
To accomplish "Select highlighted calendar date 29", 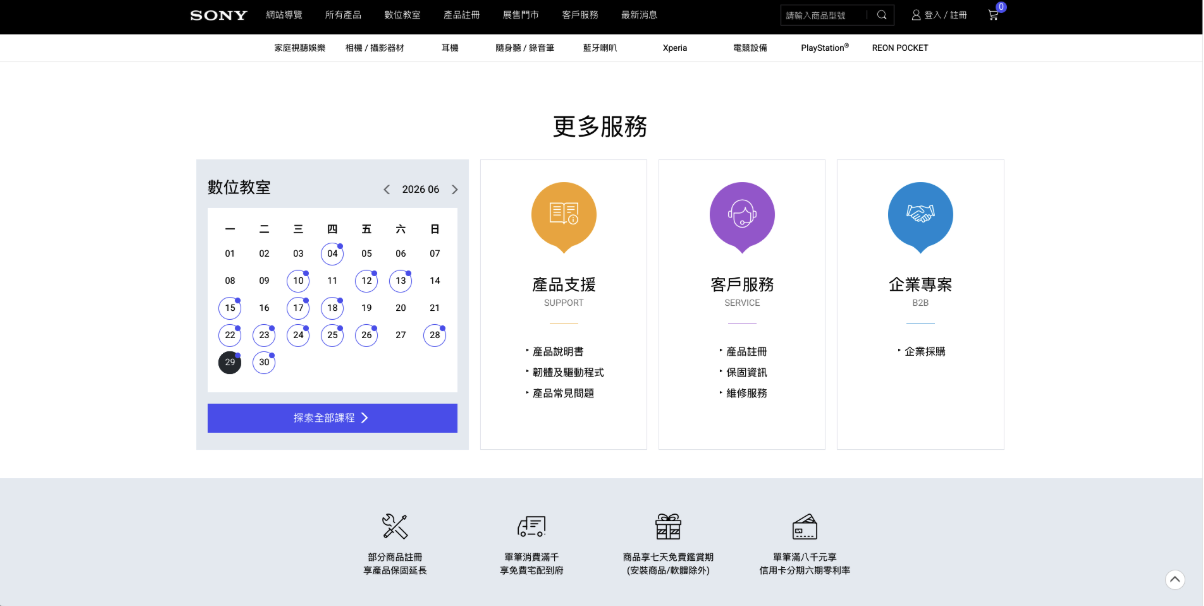I will coord(230,362).
